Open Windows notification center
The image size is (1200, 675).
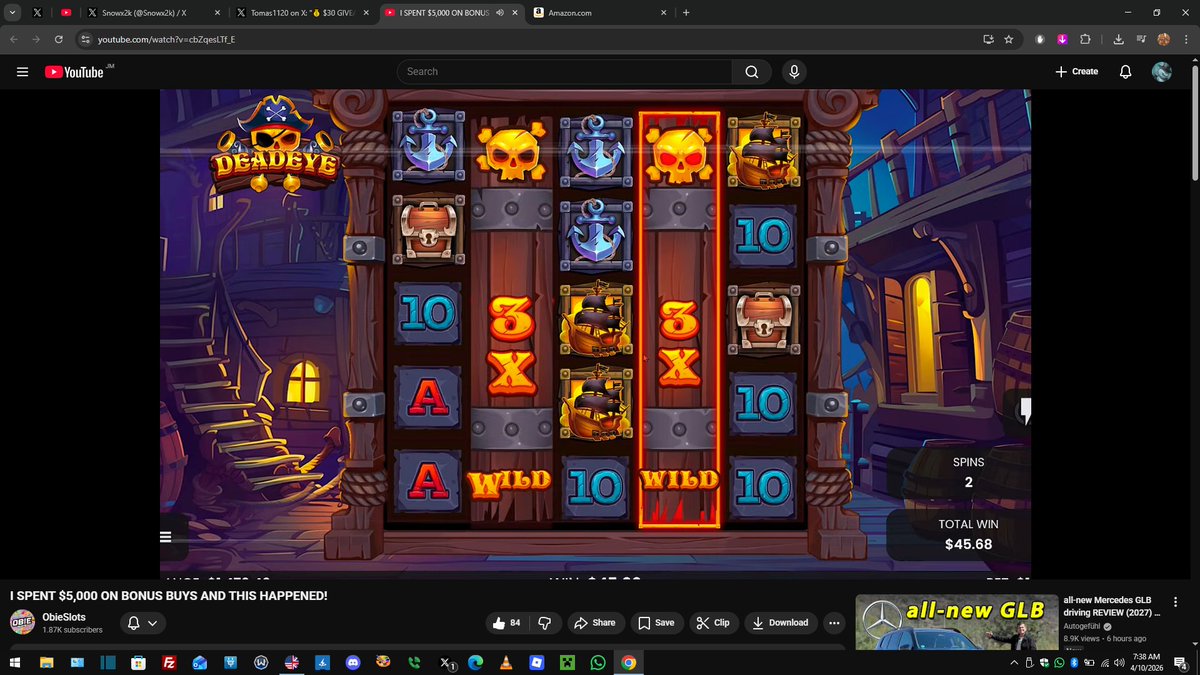1181,662
